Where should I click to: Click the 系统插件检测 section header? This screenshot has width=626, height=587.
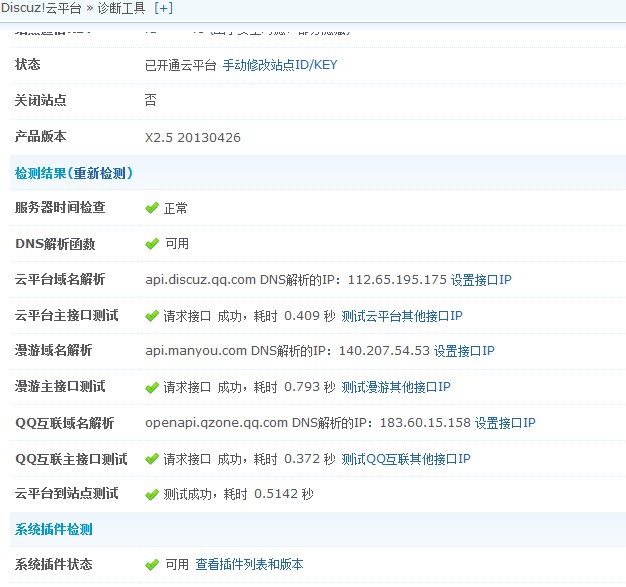[x=53, y=529]
